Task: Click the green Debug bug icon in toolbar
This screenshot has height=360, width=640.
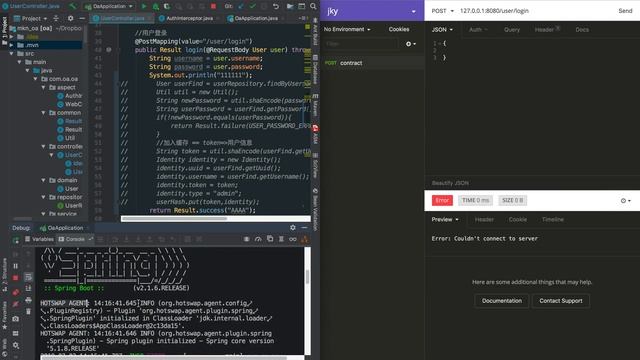Action: point(156,6)
